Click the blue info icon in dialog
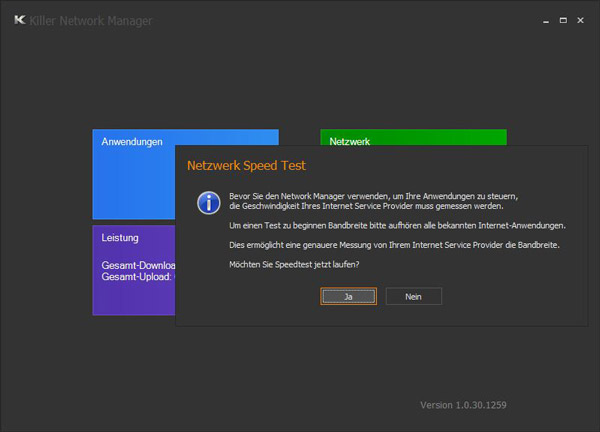600x432 pixels. tap(209, 203)
